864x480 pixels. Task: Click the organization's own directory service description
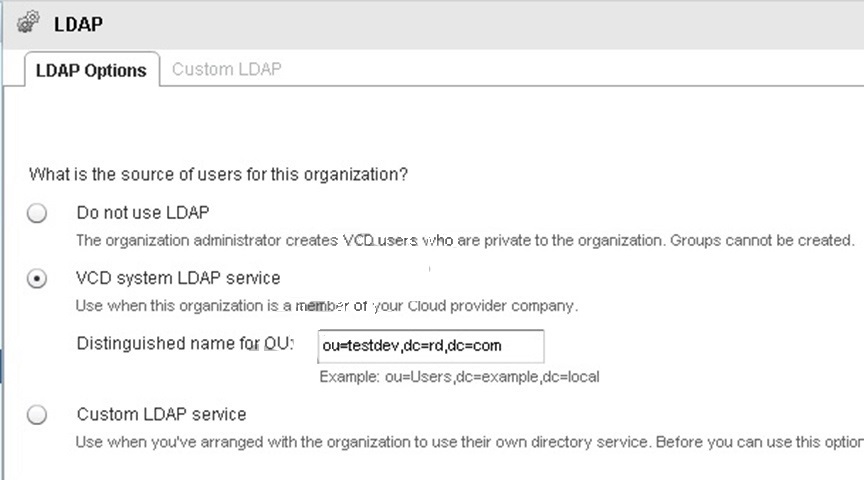click(469, 442)
